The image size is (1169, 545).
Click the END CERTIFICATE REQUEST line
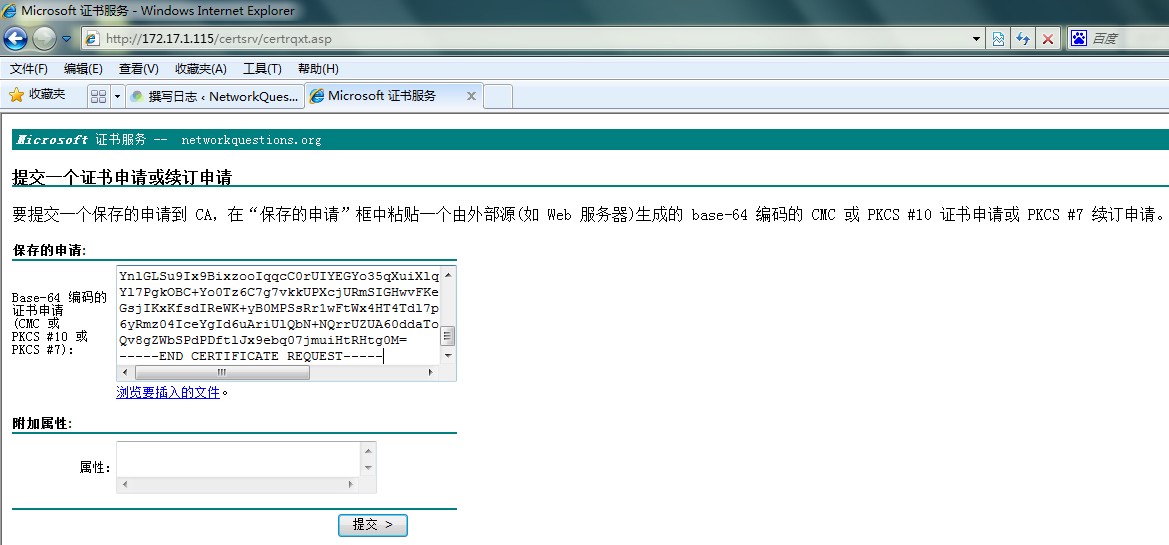pyautogui.click(x=251, y=356)
